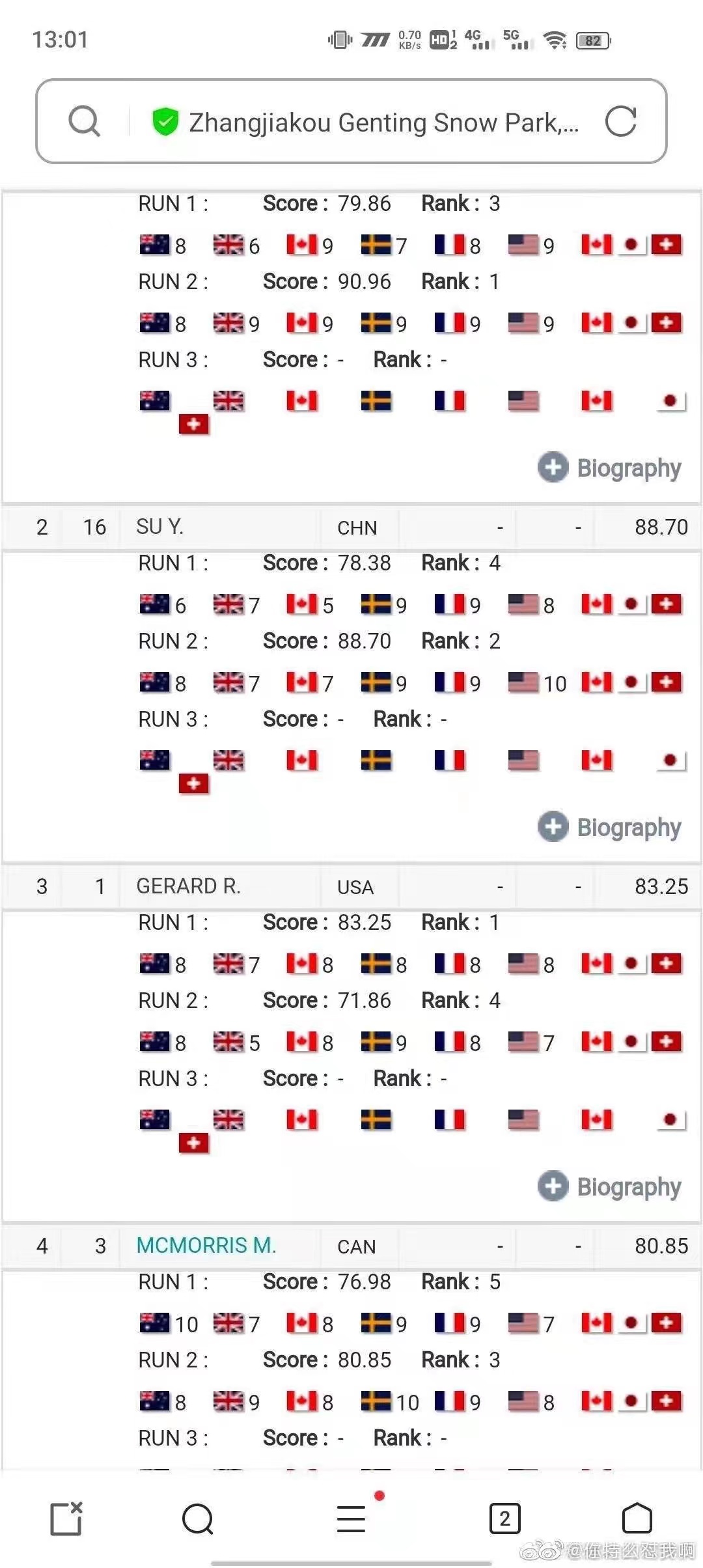
Task: Open the close-tab icon in bottom bar
Action: click(x=66, y=1519)
